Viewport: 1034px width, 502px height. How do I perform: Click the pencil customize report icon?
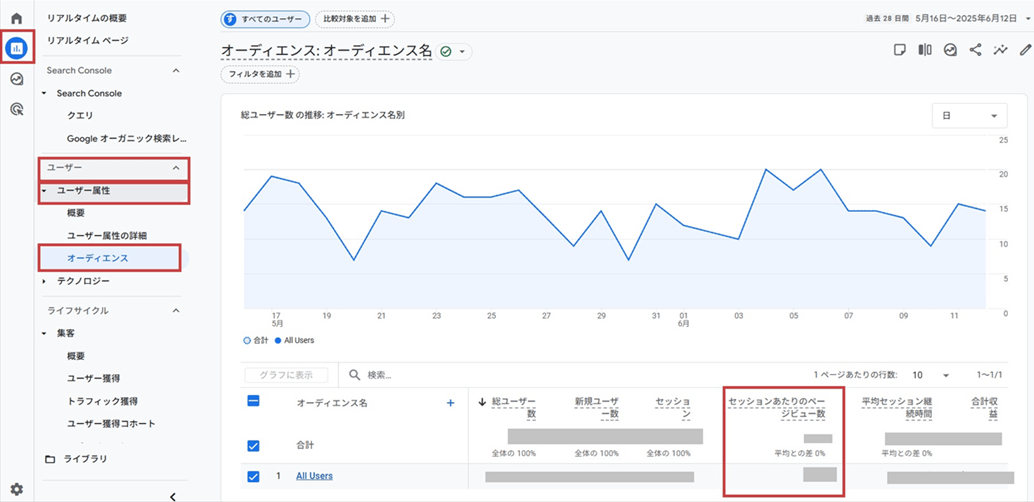(x=1025, y=50)
